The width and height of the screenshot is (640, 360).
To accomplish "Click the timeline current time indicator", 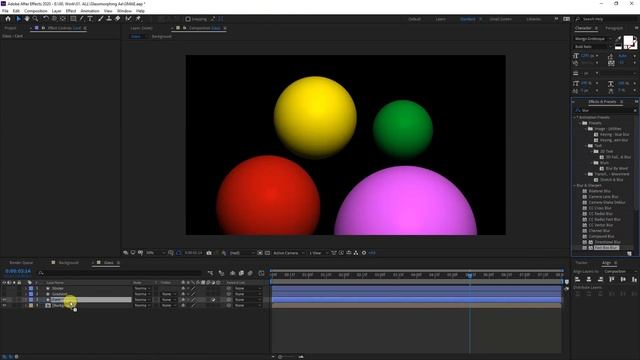I will [469, 275].
